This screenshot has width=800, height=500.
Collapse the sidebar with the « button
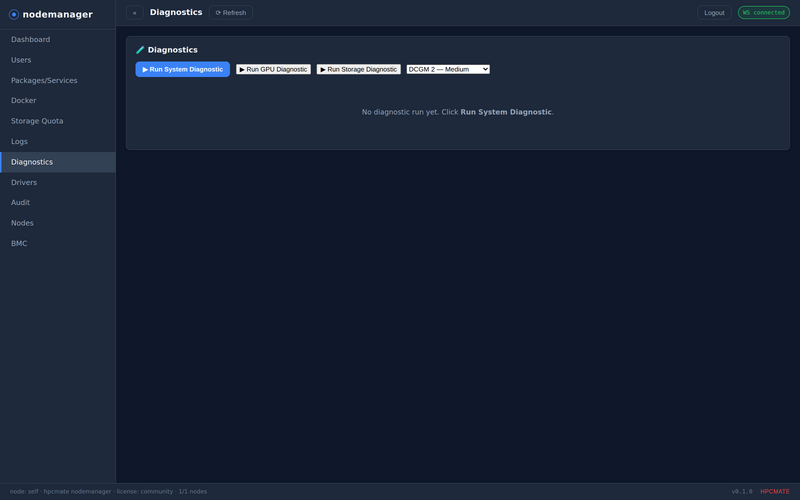(135, 13)
